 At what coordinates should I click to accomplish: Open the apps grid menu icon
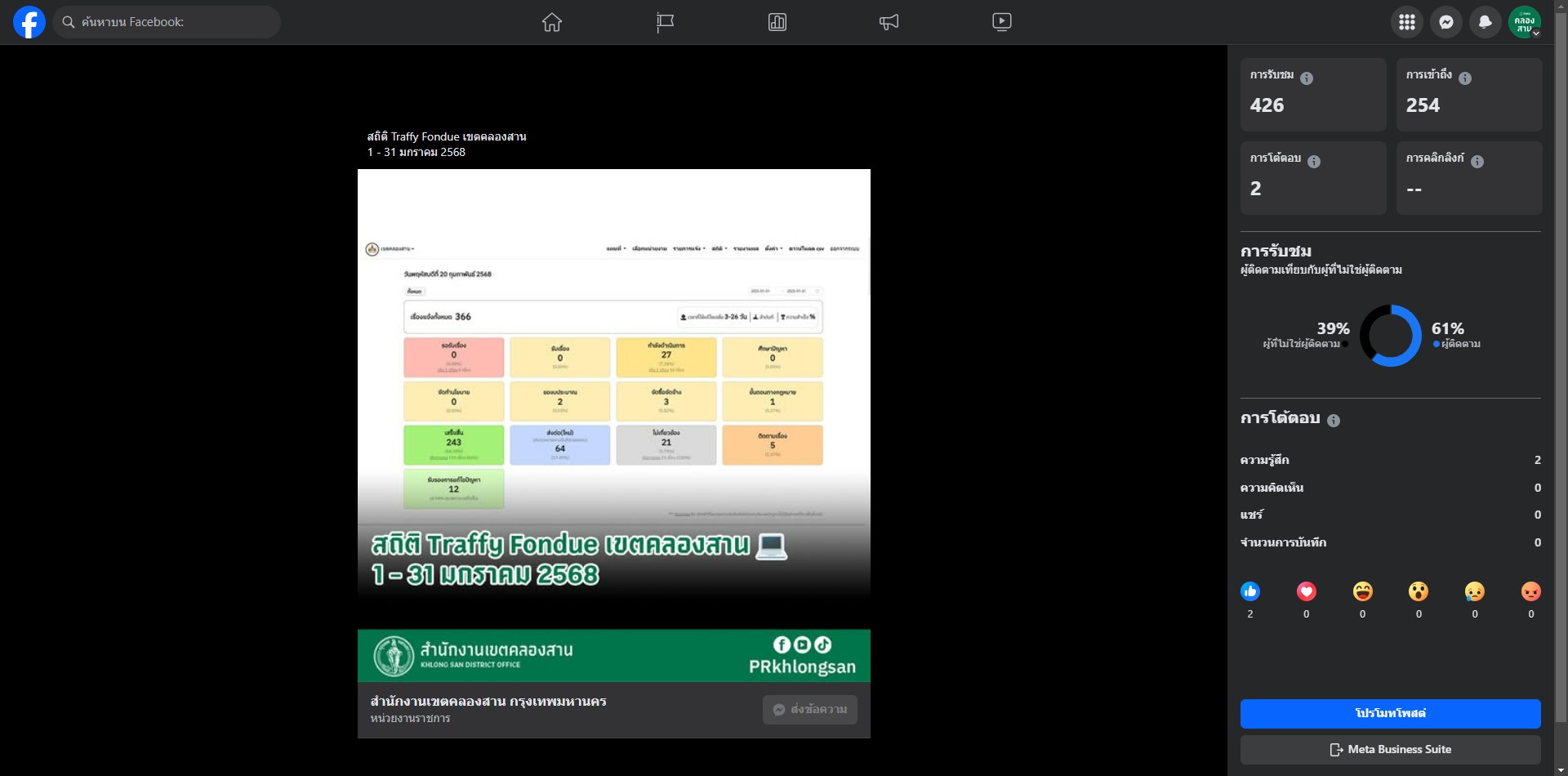(1407, 22)
